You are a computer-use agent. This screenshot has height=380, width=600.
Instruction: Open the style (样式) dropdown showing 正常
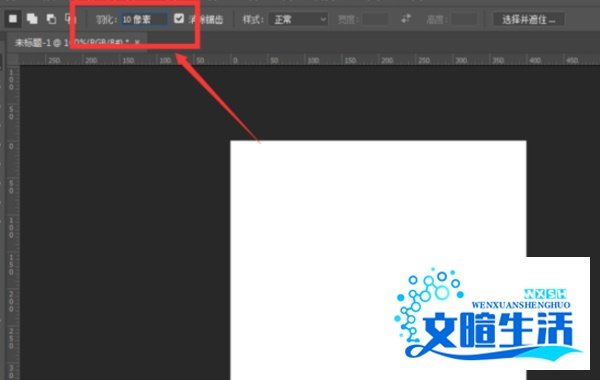click(x=298, y=19)
